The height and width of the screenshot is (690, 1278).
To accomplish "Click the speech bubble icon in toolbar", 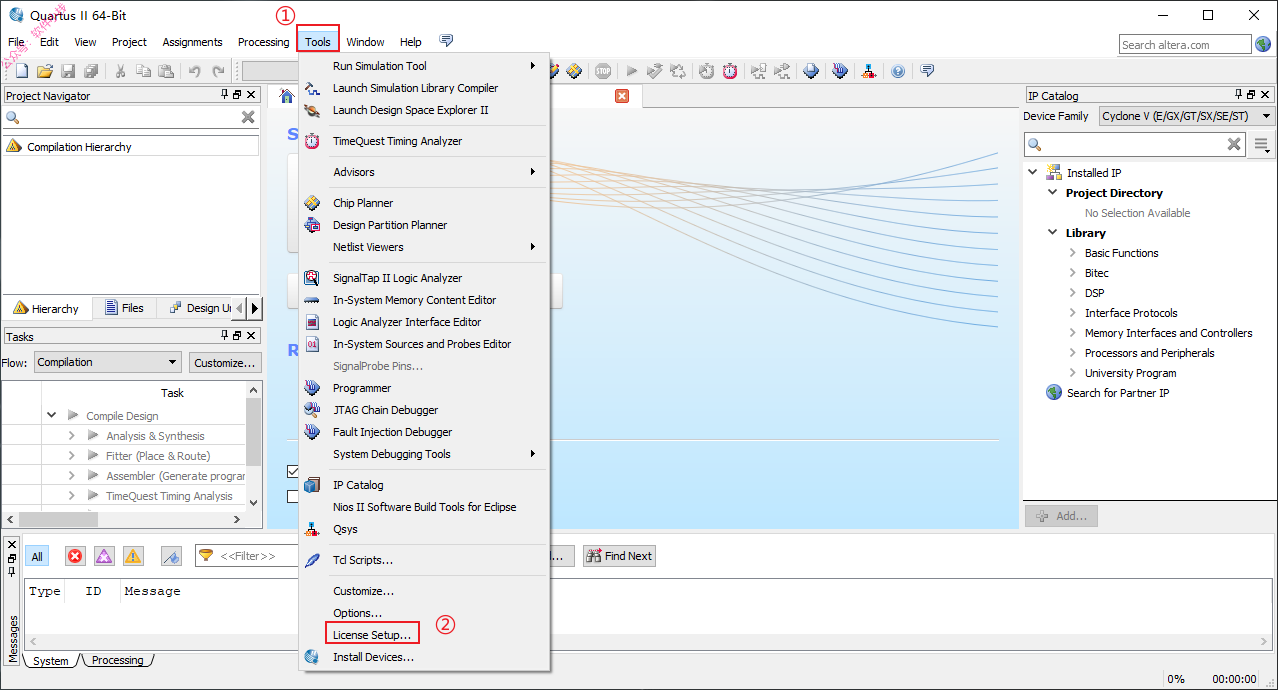I will point(927,71).
